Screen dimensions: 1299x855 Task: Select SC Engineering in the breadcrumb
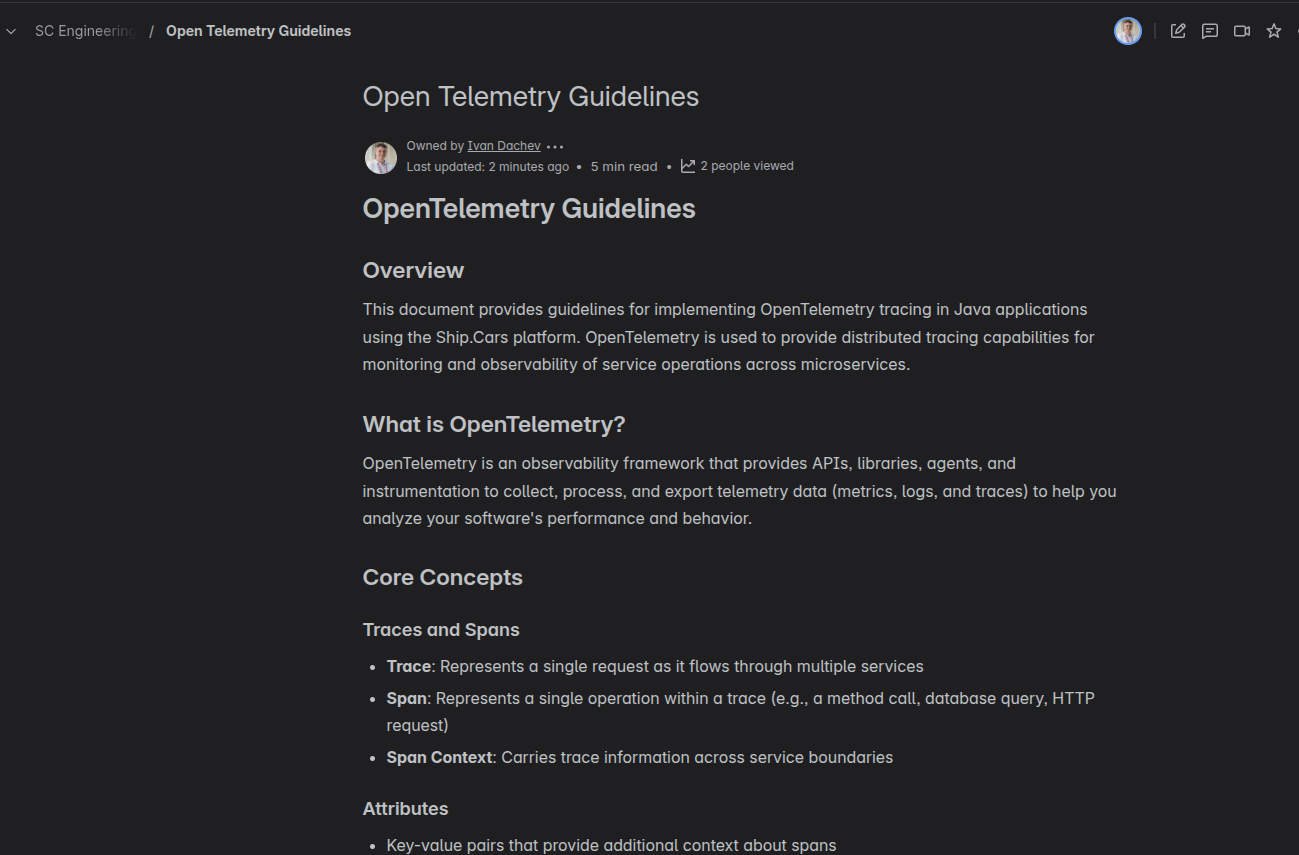tap(85, 31)
